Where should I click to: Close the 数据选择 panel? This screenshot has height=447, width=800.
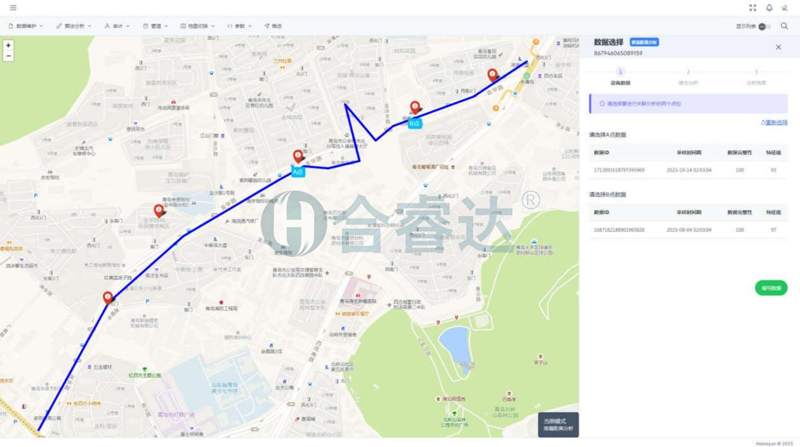point(778,47)
